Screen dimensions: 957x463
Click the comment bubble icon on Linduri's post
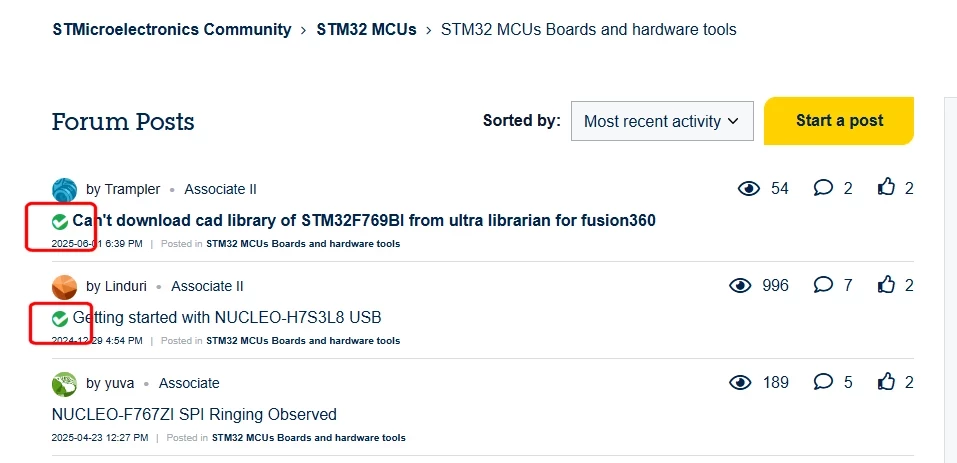coord(823,285)
